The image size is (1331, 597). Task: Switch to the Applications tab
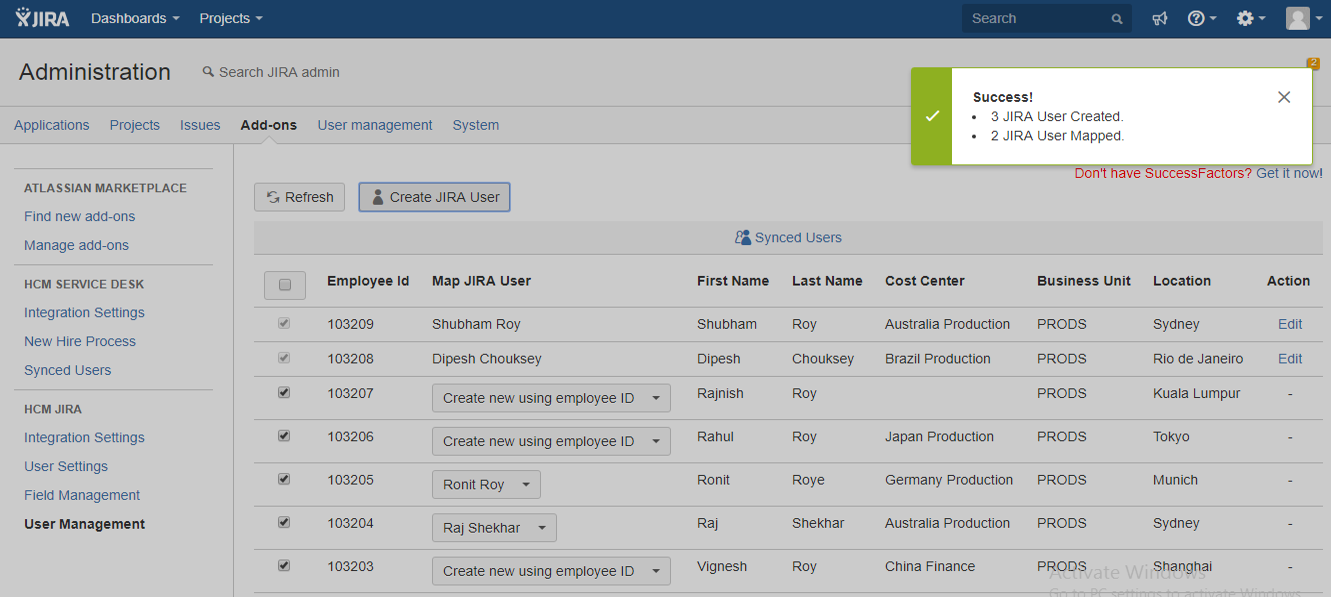click(52, 125)
